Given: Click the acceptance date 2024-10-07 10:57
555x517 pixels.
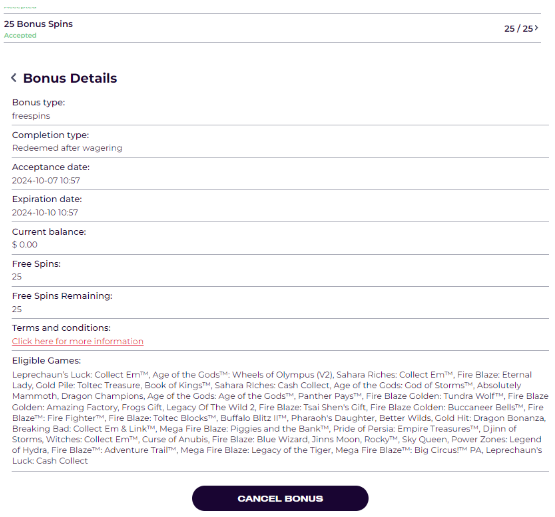Looking at the screenshot, I should point(46,180).
